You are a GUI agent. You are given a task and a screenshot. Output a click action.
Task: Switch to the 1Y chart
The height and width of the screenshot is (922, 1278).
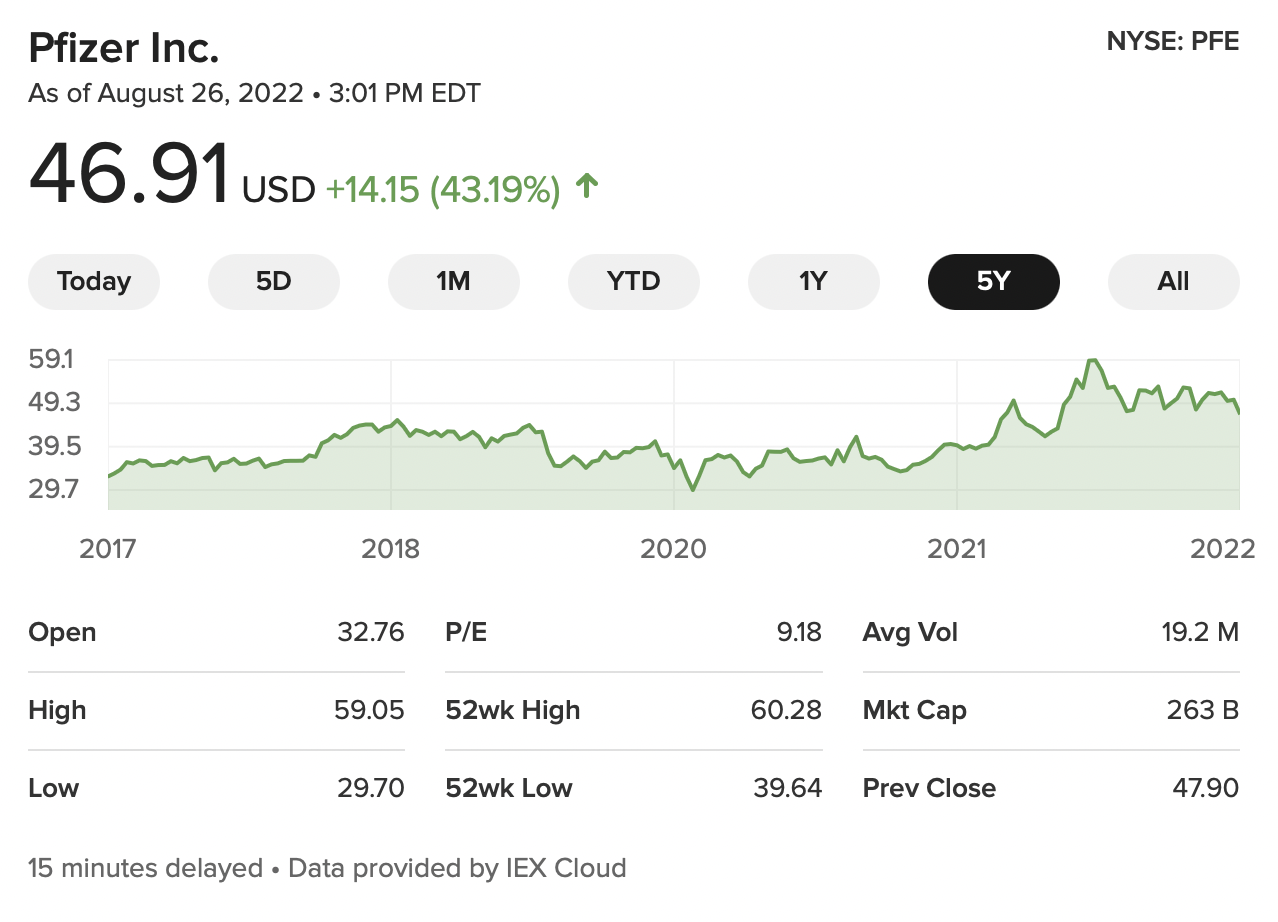tap(813, 282)
